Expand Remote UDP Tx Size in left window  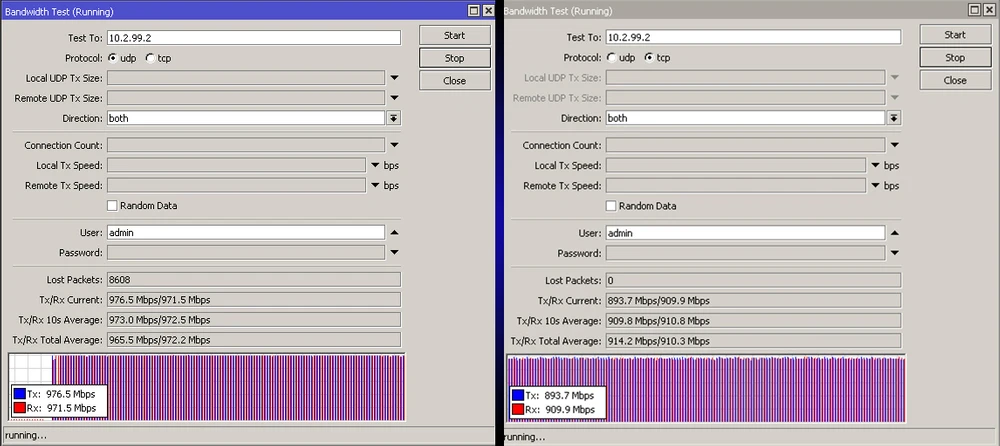click(394, 98)
